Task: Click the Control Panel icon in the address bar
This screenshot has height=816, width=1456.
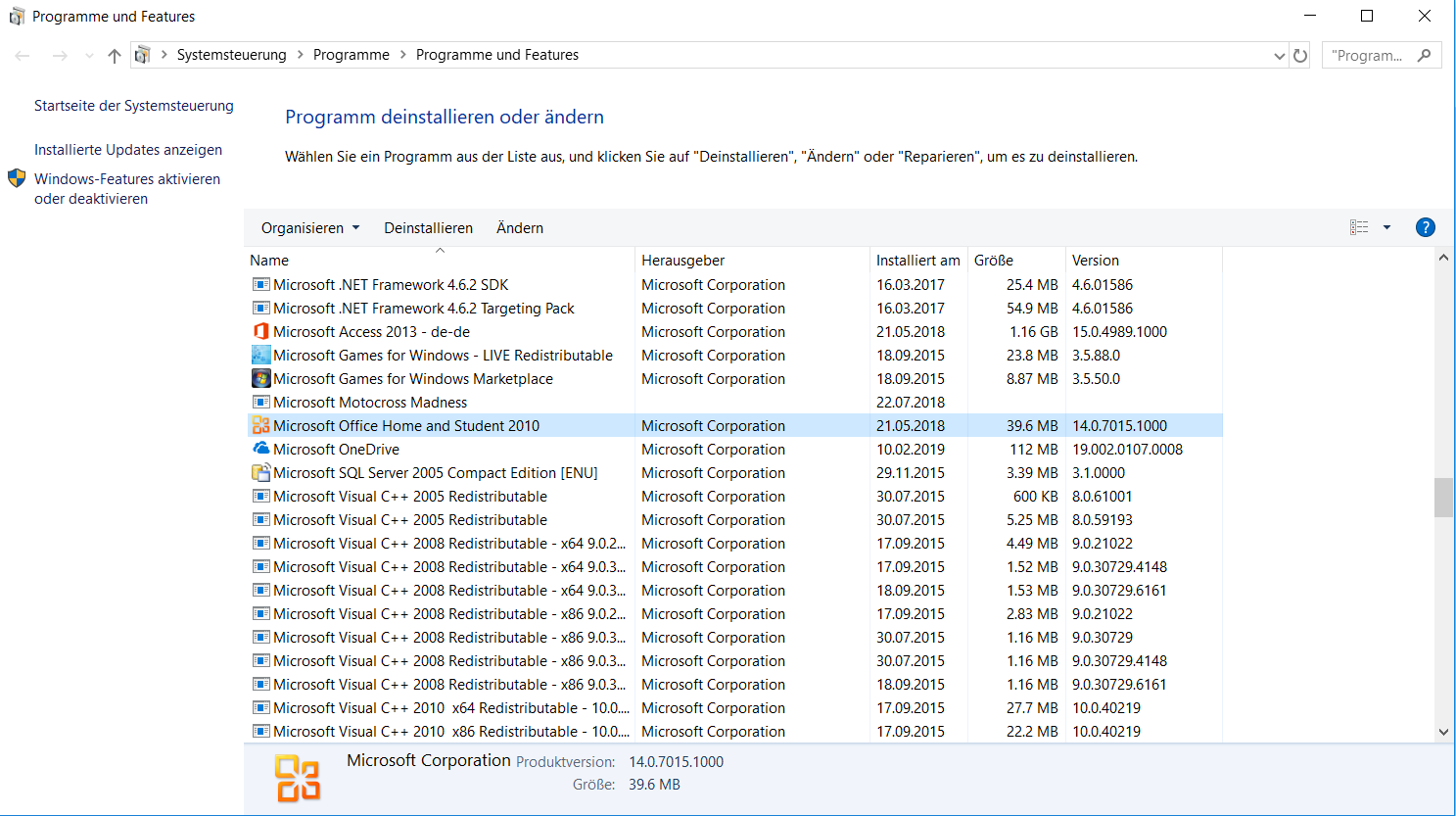Action: pyautogui.click(x=143, y=55)
